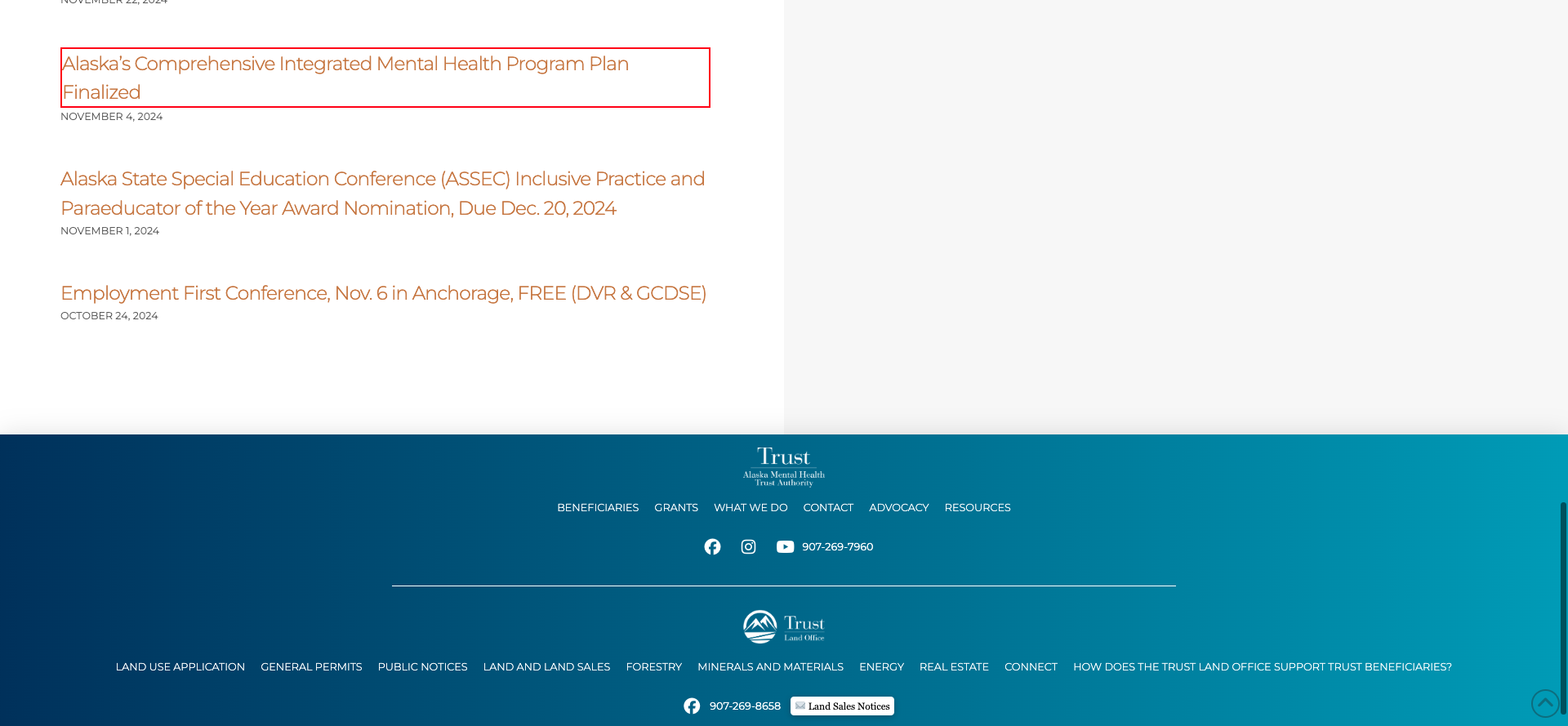Click the Trust Land Office mountain logo
This screenshot has height=726, width=1568.
coord(783,627)
